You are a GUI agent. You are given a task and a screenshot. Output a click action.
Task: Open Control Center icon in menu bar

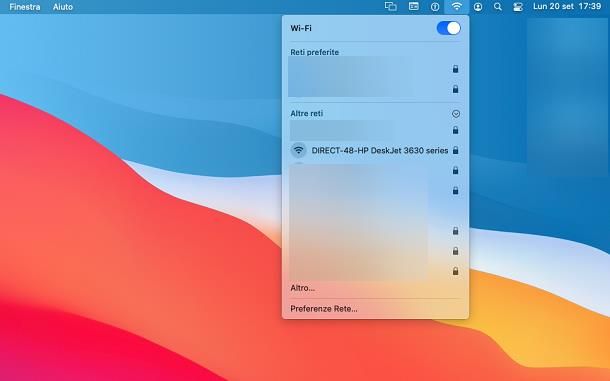click(x=518, y=7)
